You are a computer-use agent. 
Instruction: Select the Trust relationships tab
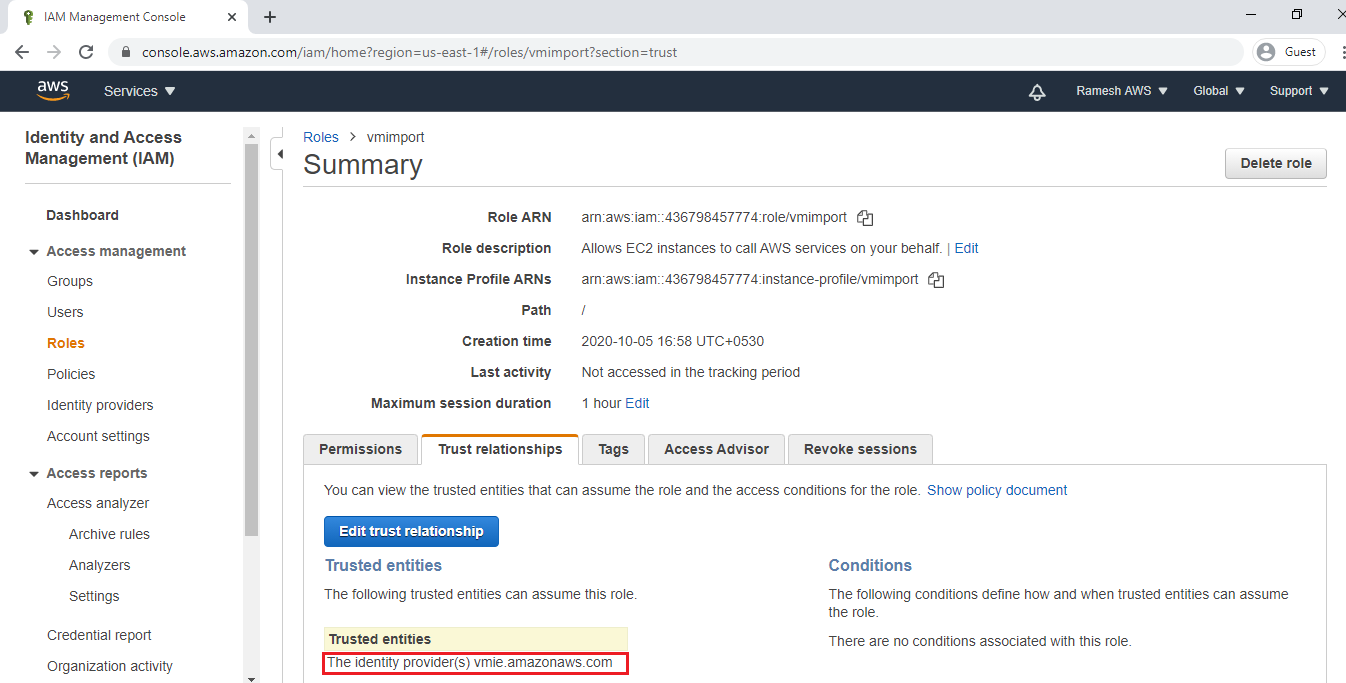click(500, 450)
